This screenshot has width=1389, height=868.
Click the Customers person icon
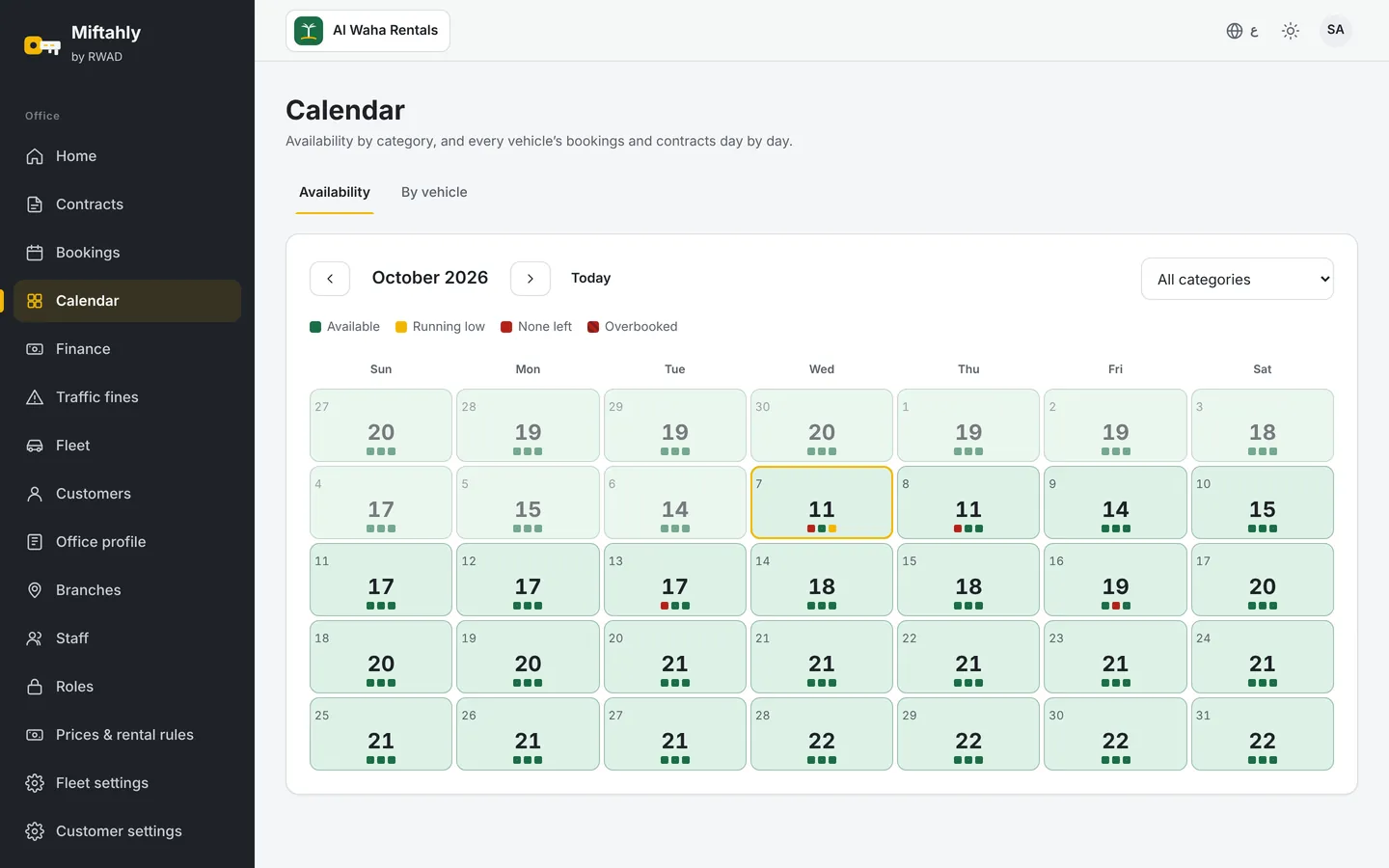tap(35, 494)
